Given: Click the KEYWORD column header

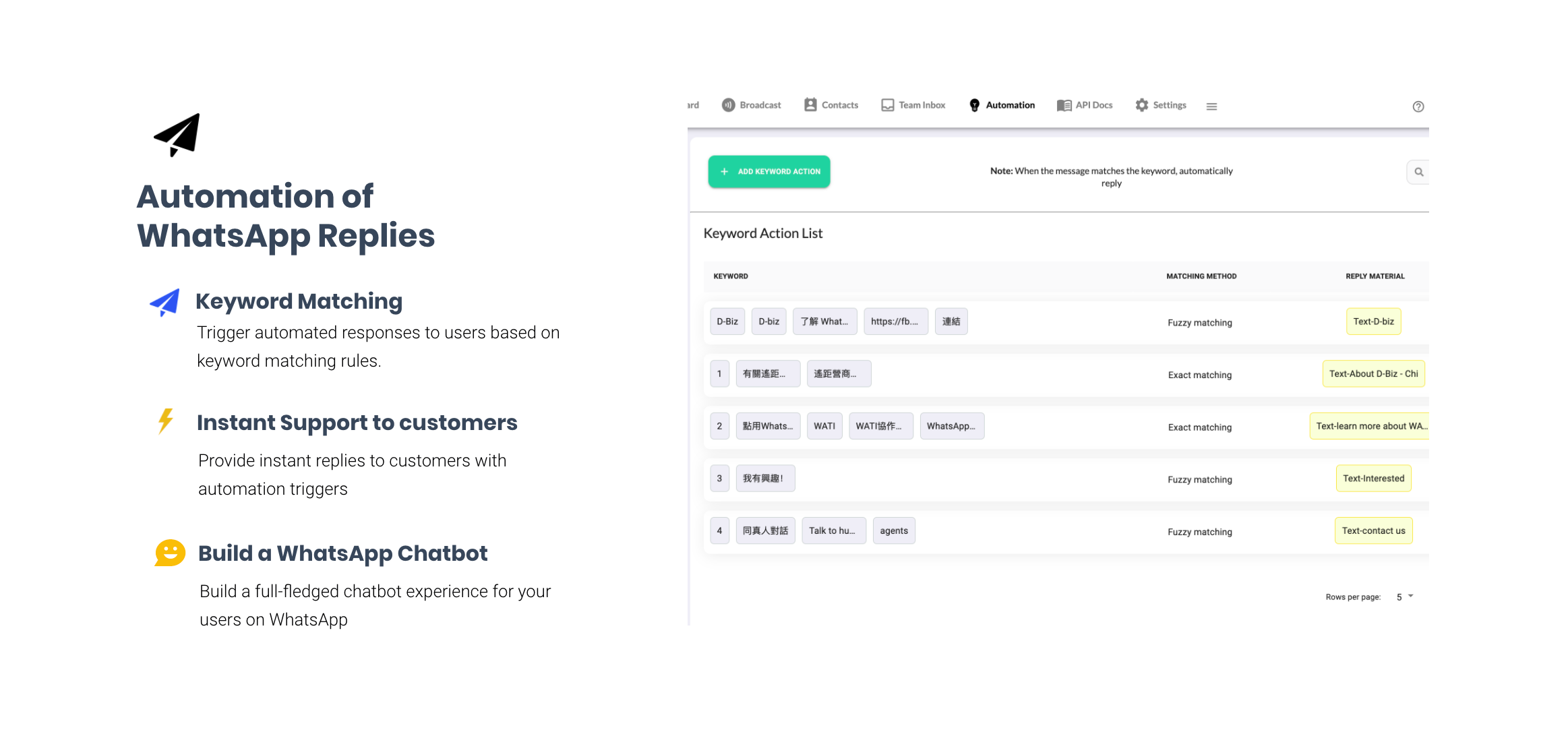Looking at the screenshot, I should pos(731,276).
